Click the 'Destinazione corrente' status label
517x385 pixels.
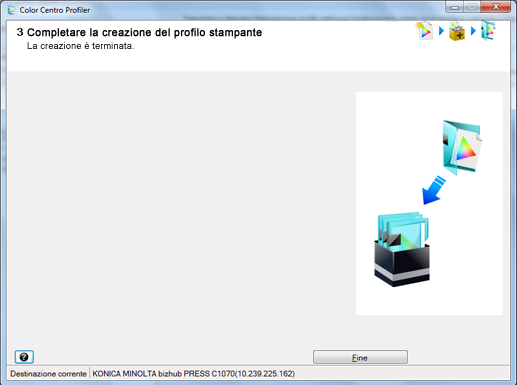click(48, 374)
